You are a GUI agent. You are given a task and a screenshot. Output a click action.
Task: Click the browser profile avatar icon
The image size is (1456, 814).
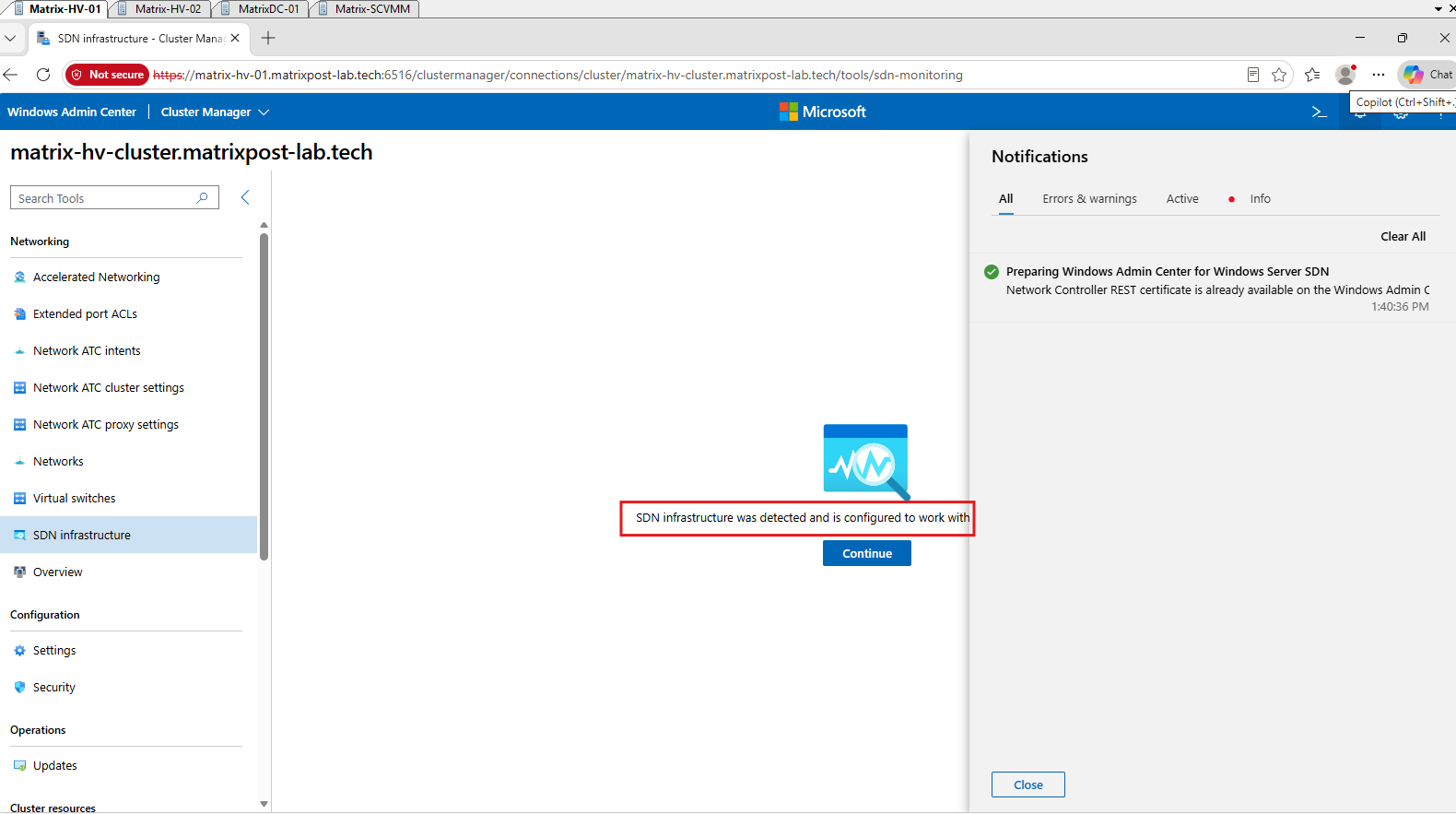point(1345,75)
